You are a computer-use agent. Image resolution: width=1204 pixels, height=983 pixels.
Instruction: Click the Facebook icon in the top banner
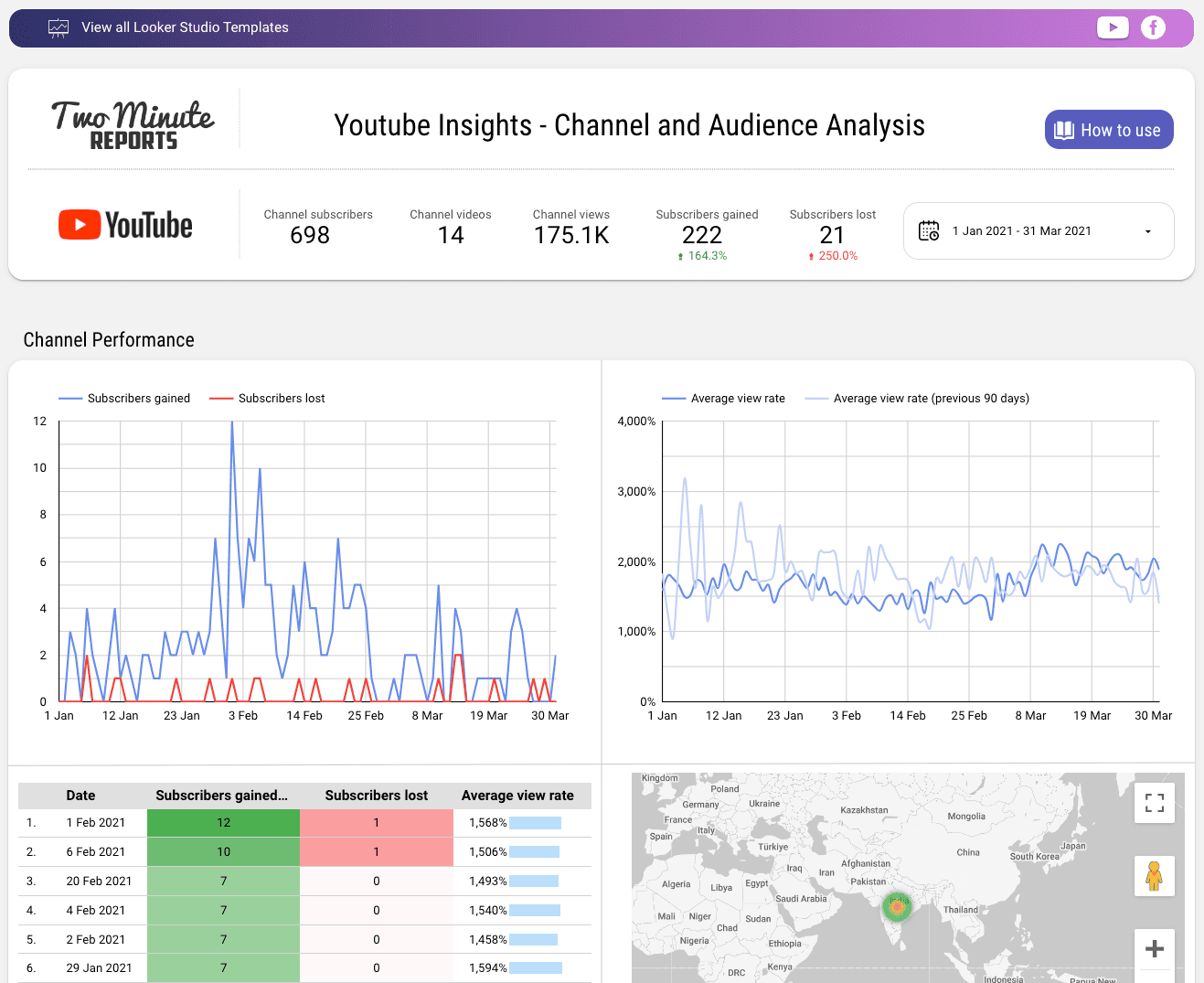tap(1153, 27)
